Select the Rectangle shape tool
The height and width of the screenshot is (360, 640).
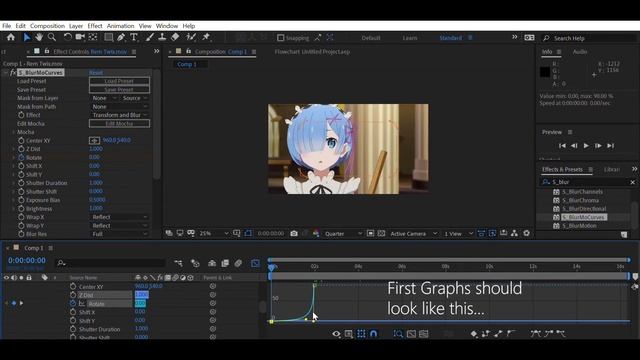pos(109,37)
